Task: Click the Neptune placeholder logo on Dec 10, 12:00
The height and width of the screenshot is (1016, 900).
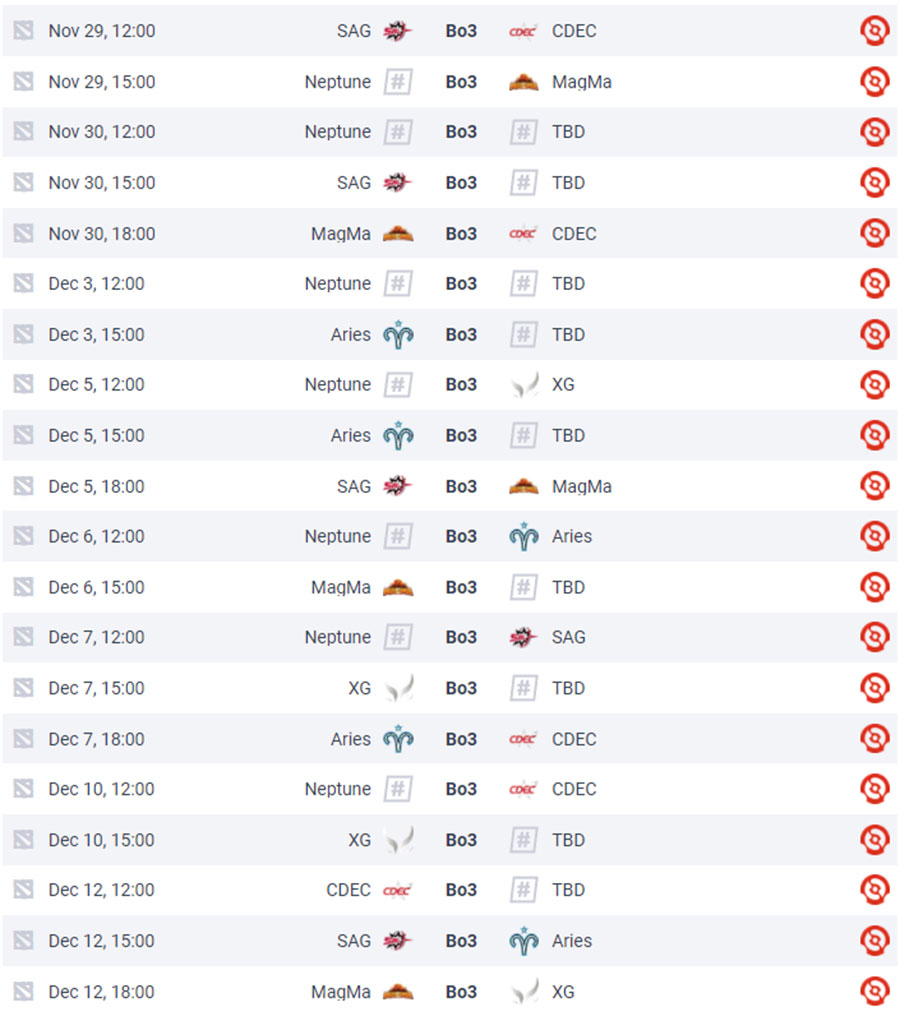Action: pos(398,789)
